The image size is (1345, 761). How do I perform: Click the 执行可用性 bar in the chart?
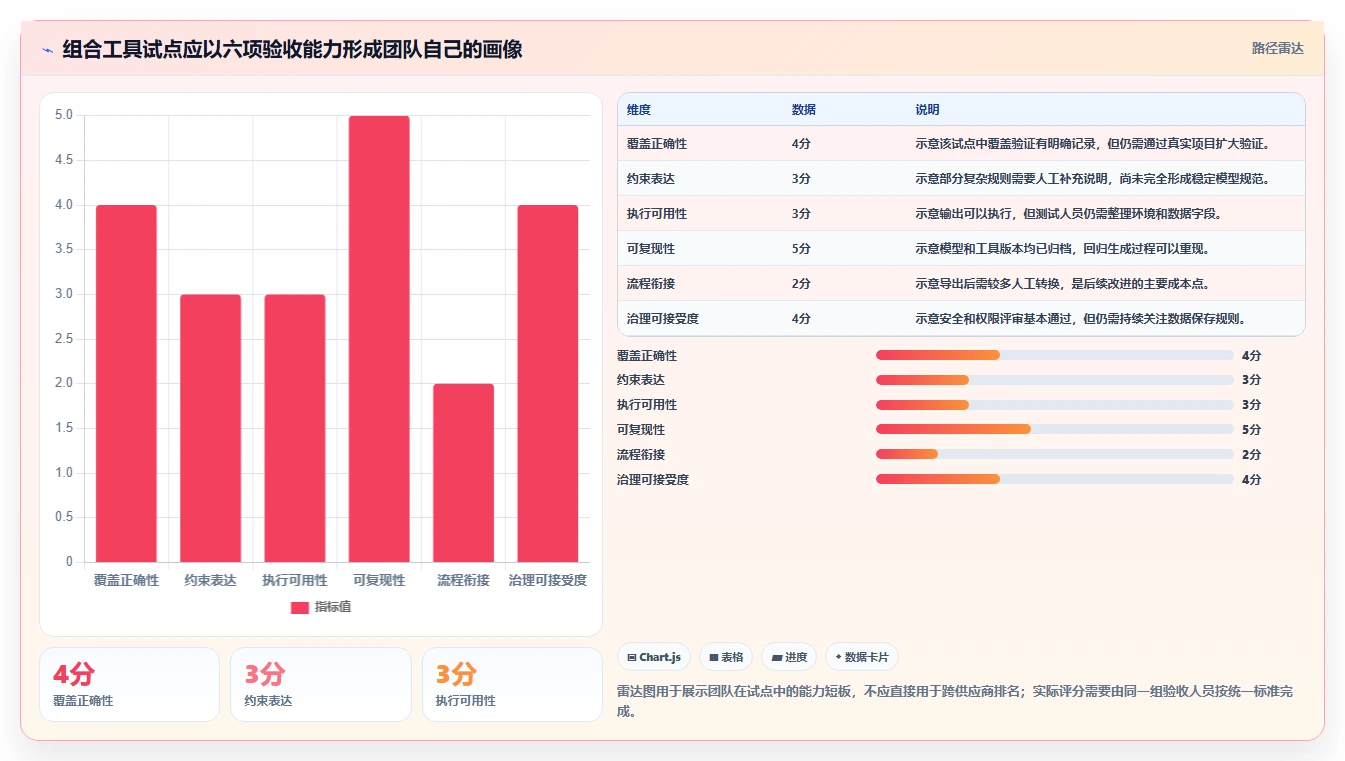click(x=295, y=428)
